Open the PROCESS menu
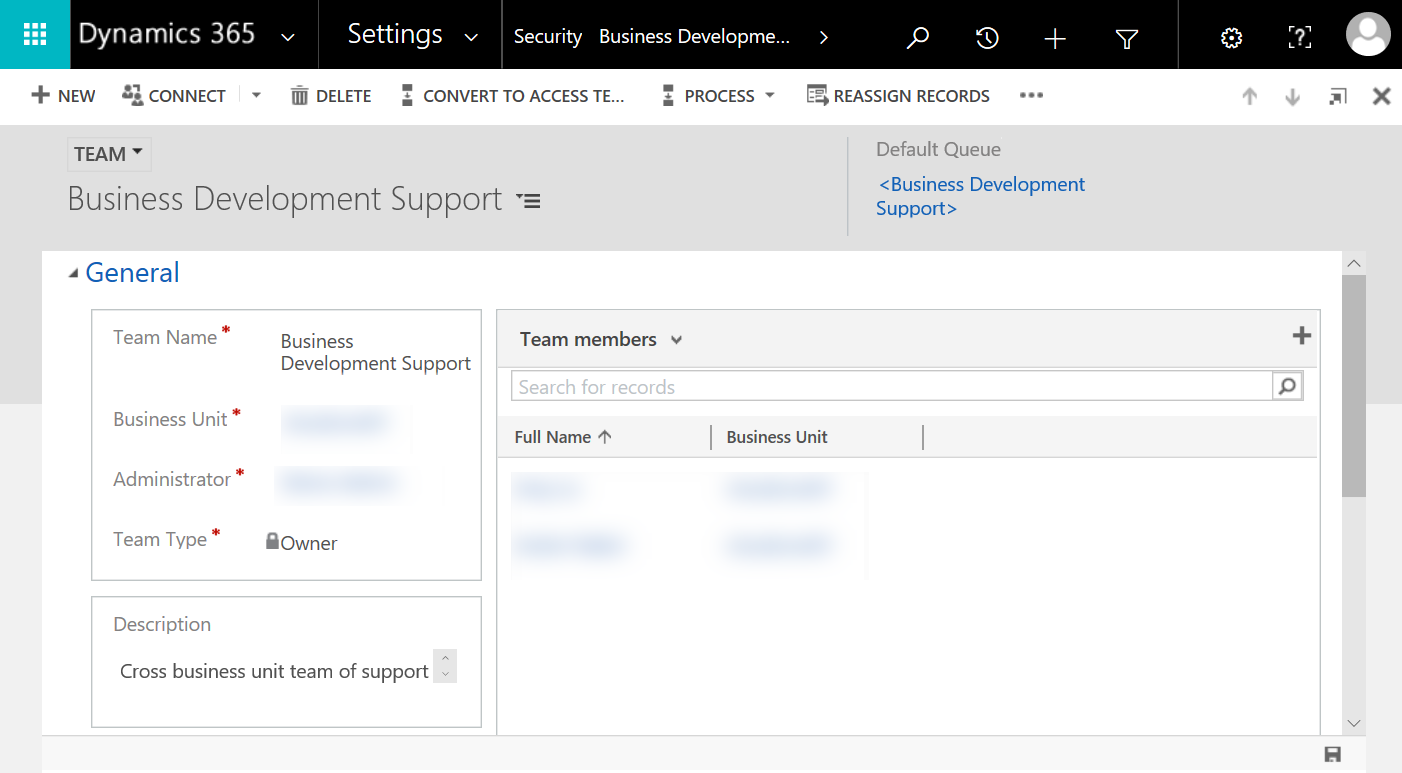The width and height of the screenshot is (1402, 773). click(718, 96)
